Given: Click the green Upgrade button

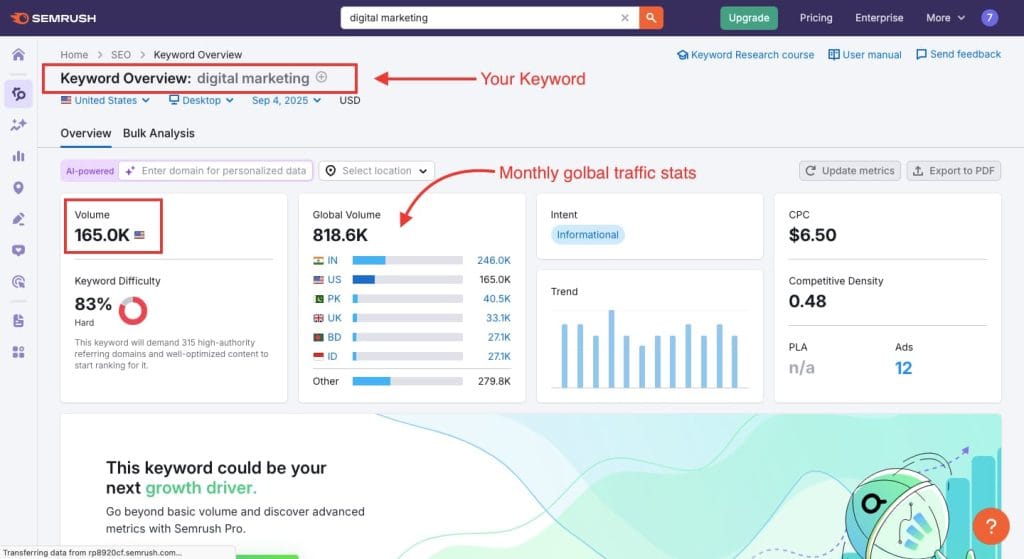Looking at the screenshot, I should pos(748,18).
